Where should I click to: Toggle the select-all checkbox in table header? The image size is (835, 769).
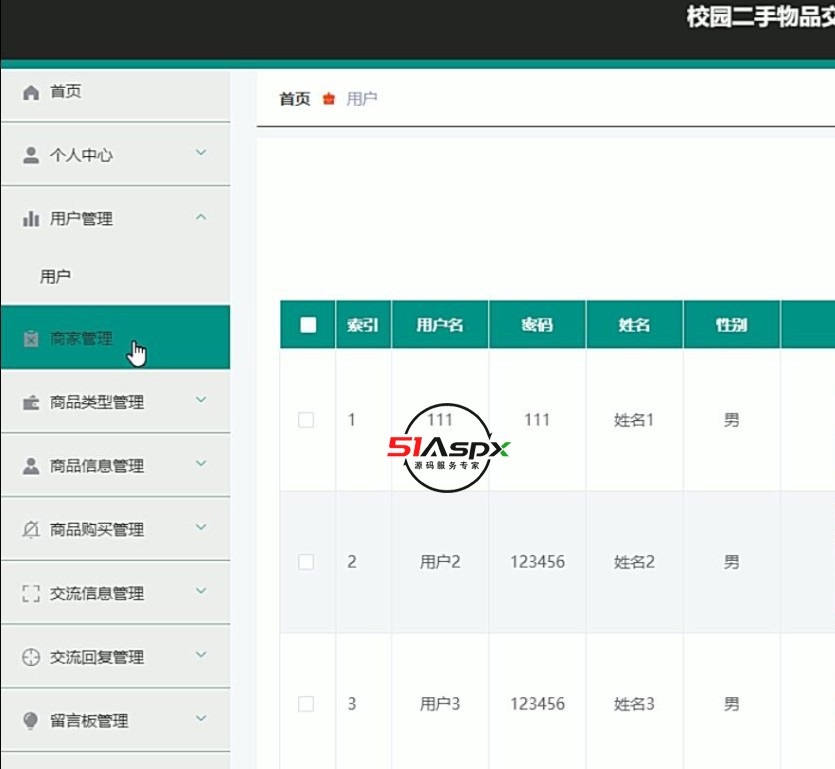[x=308, y=325]
